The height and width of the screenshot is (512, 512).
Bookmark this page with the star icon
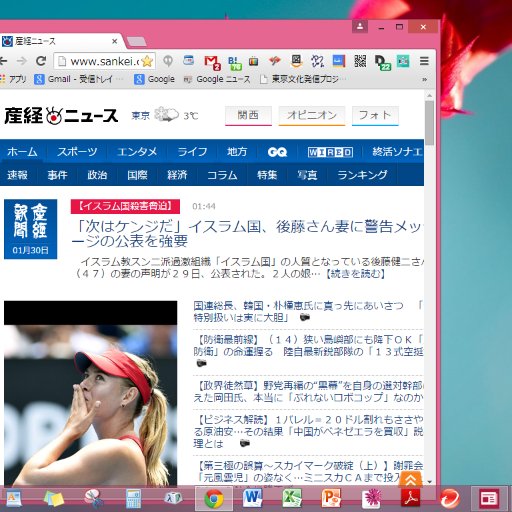(x=147, y=61)
